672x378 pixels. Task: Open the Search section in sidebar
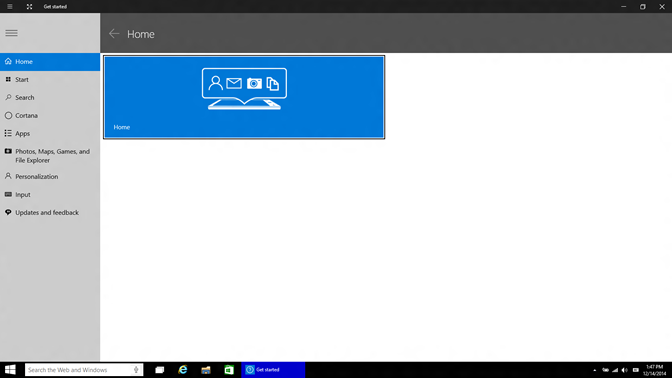[50, 98]
